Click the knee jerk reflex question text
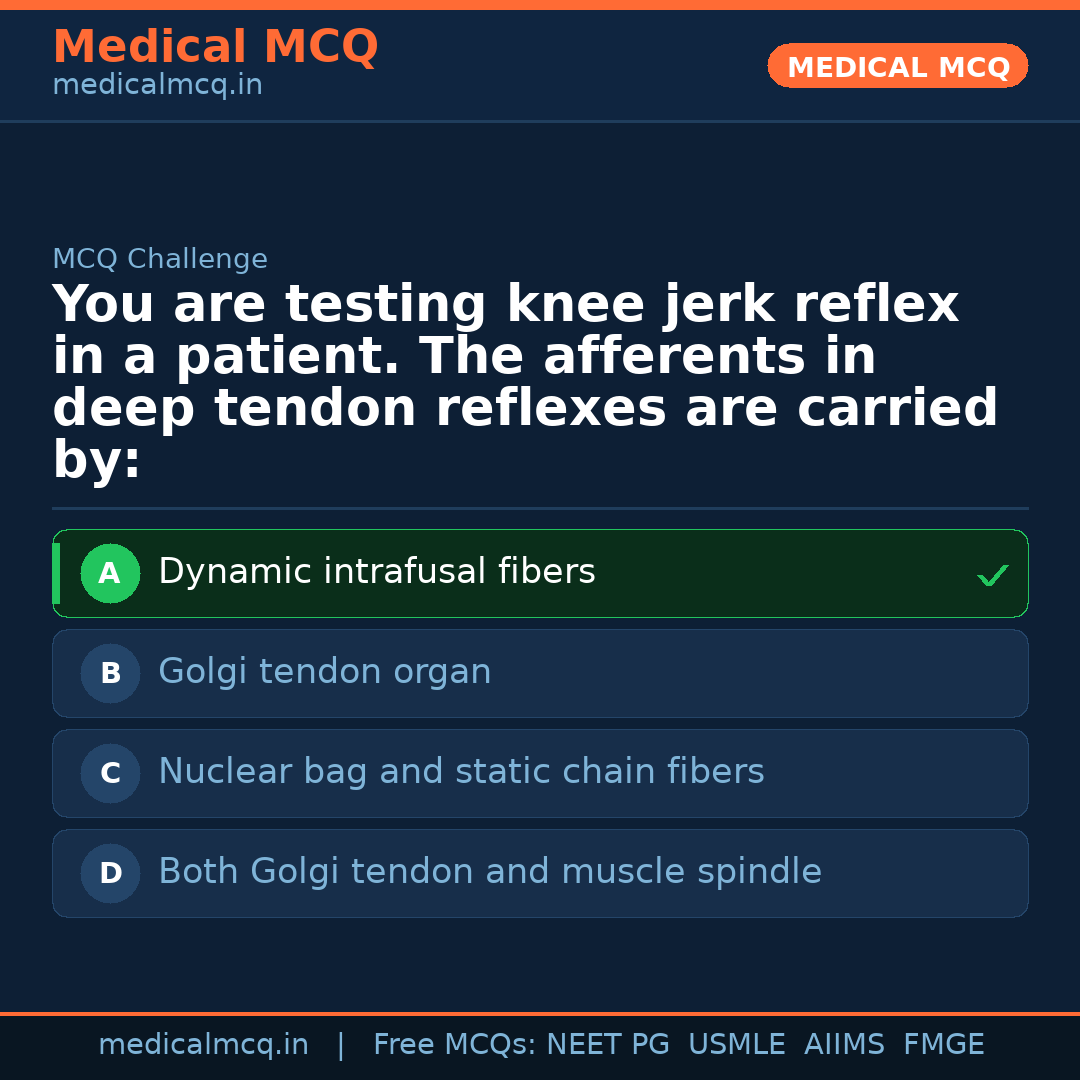The height and width of the screenshot is (1080, 1080). tap(525, 382)
